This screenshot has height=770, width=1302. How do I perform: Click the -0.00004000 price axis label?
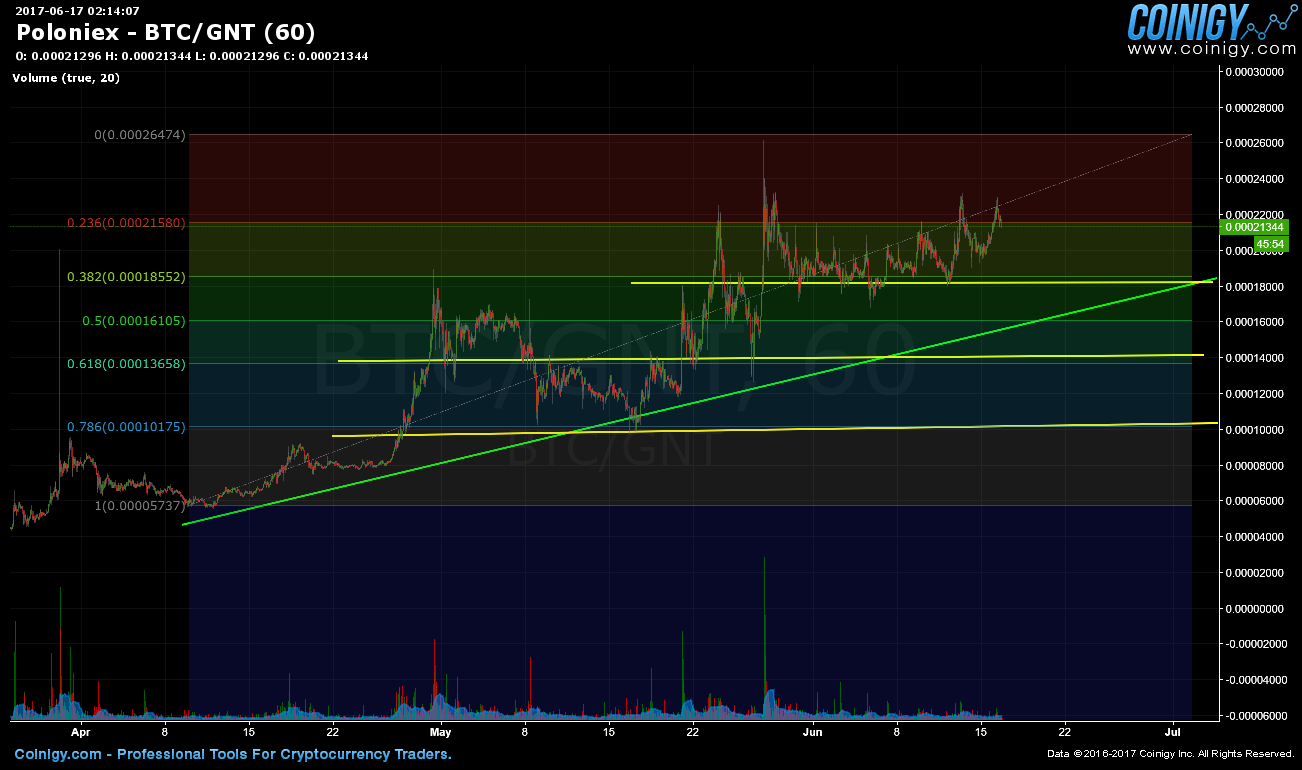tap(1254, 680)
